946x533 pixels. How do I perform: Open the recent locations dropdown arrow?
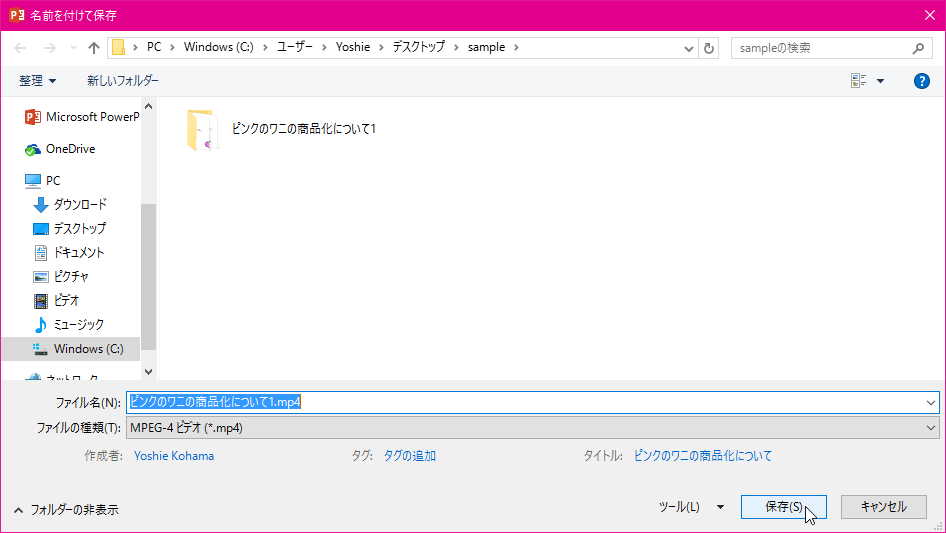73,48
